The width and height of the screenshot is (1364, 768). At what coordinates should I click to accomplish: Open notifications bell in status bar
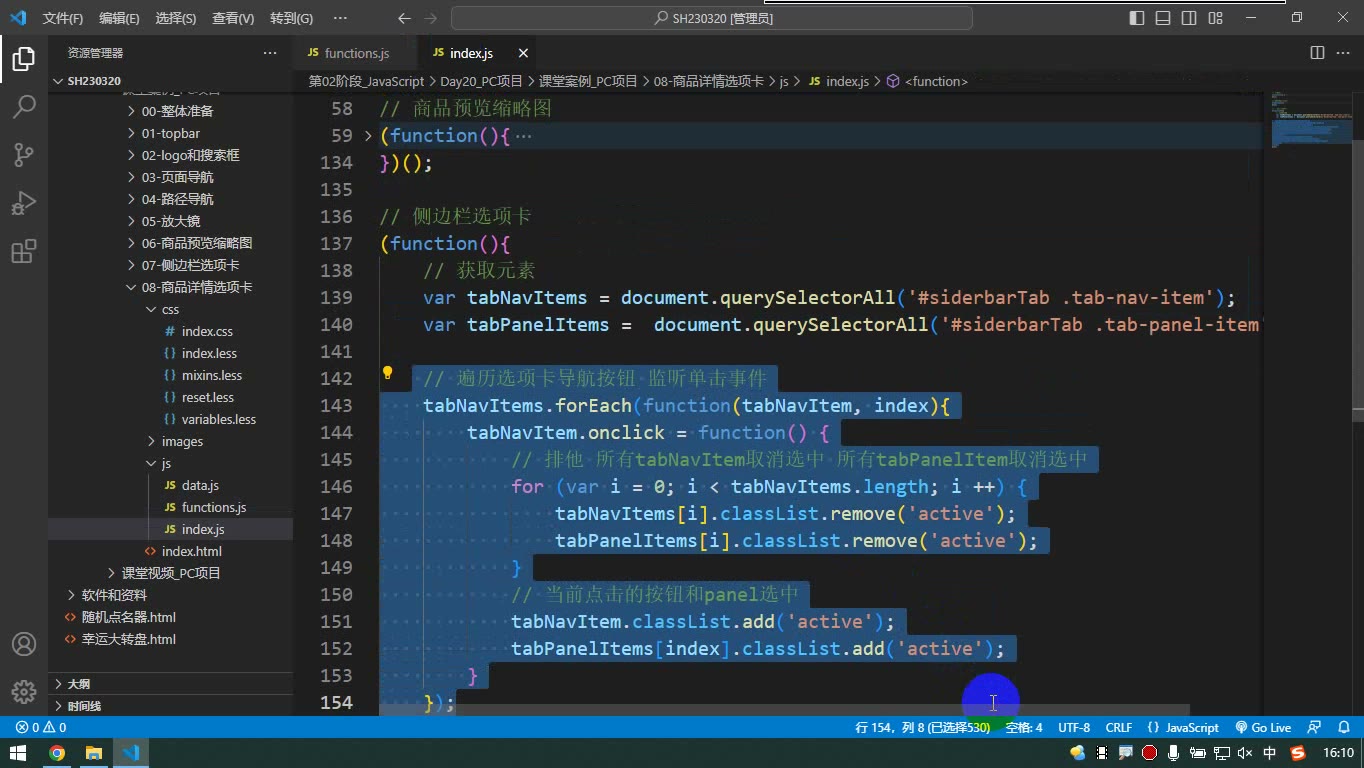pyautogui.click(x=1342, y=728)
